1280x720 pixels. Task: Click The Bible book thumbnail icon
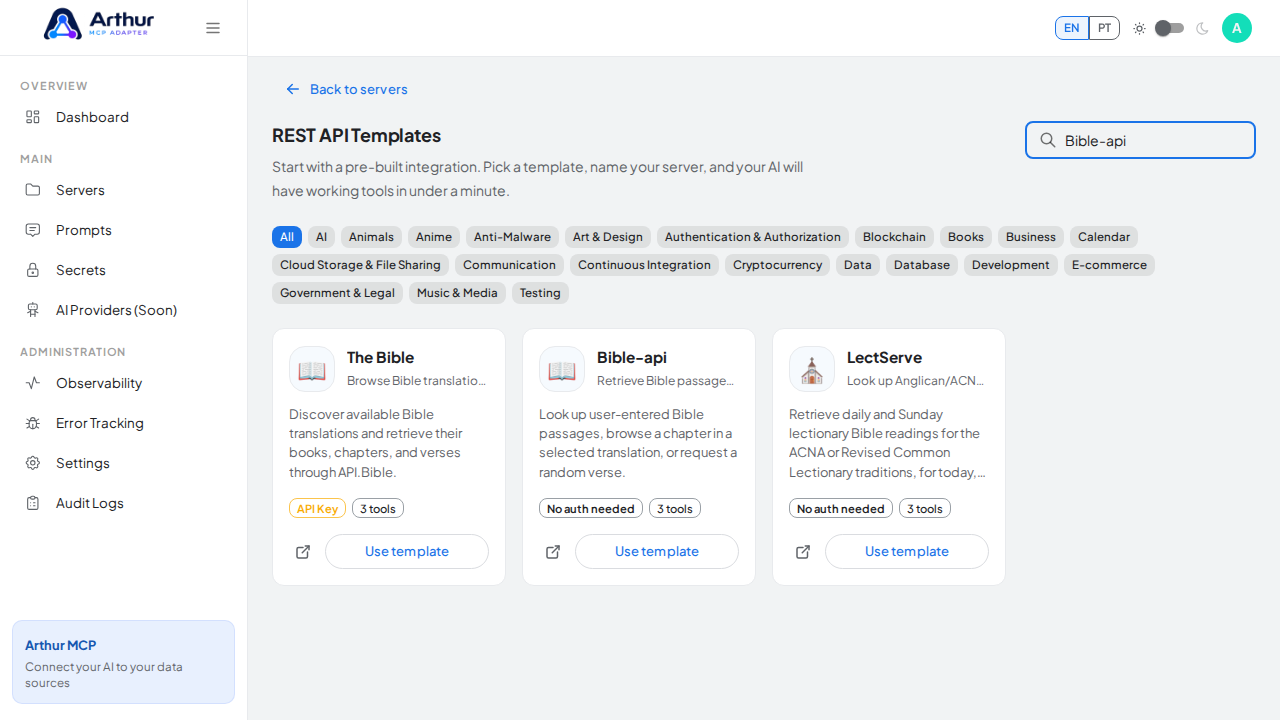point(312,369)
